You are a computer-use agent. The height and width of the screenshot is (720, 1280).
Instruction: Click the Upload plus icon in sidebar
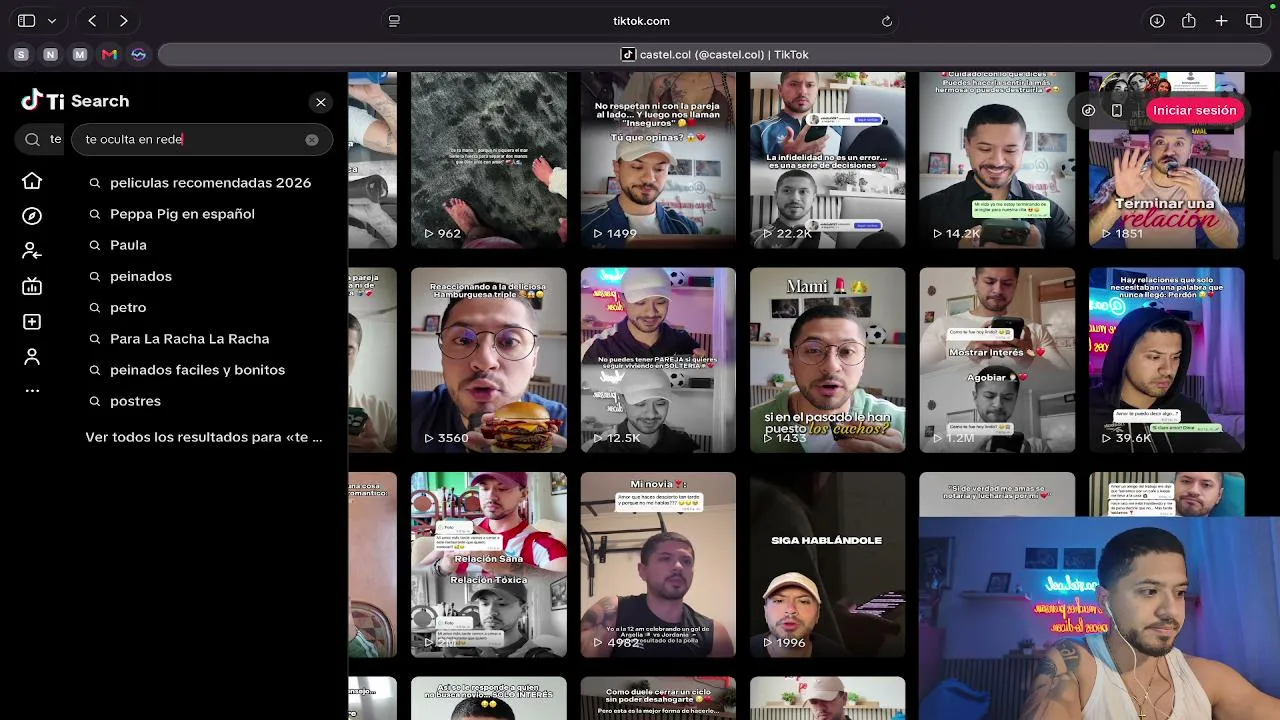click(x=32, y=322)
